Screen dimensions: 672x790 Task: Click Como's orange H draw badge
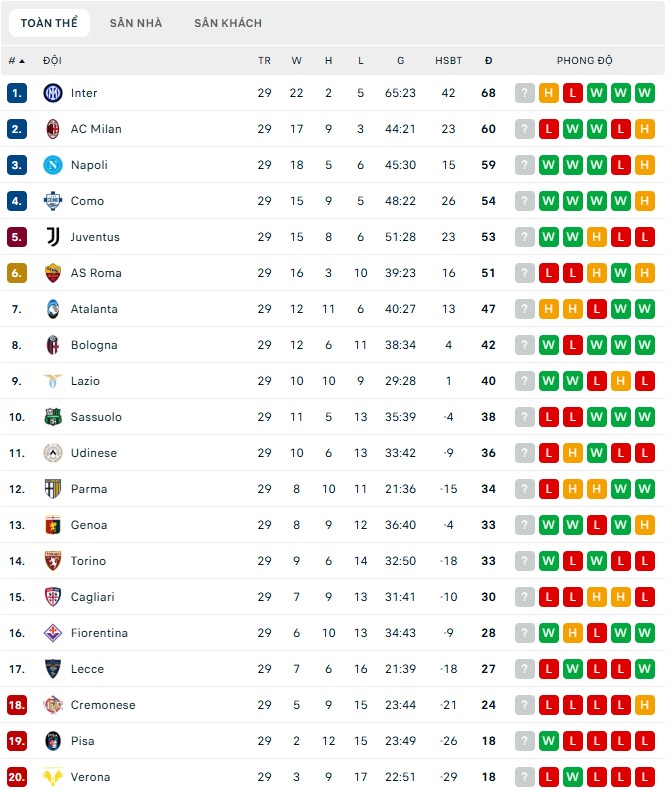tap(645, 201)
